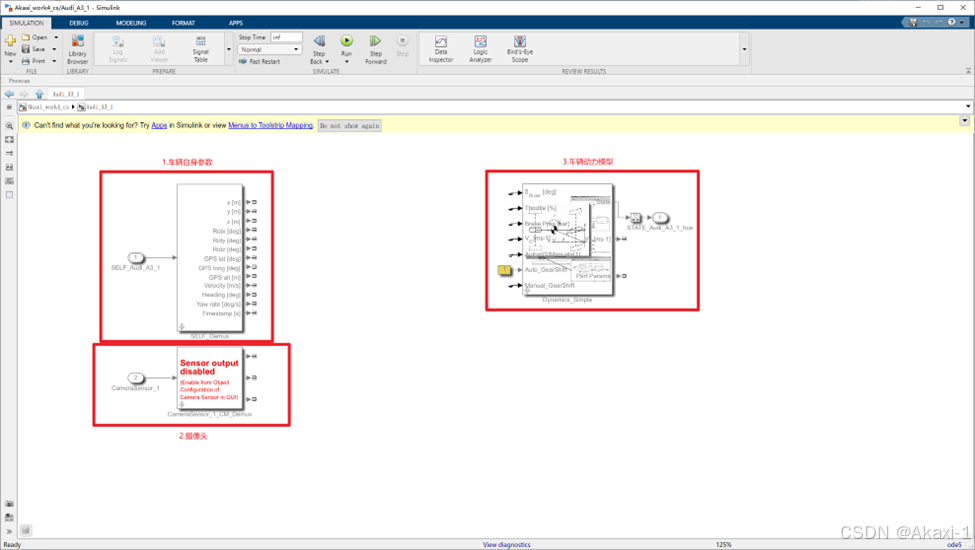The image size is (975, 550).
Task: Switch to the Format tab
Action: pyautogui.click(x=183, y=23)
